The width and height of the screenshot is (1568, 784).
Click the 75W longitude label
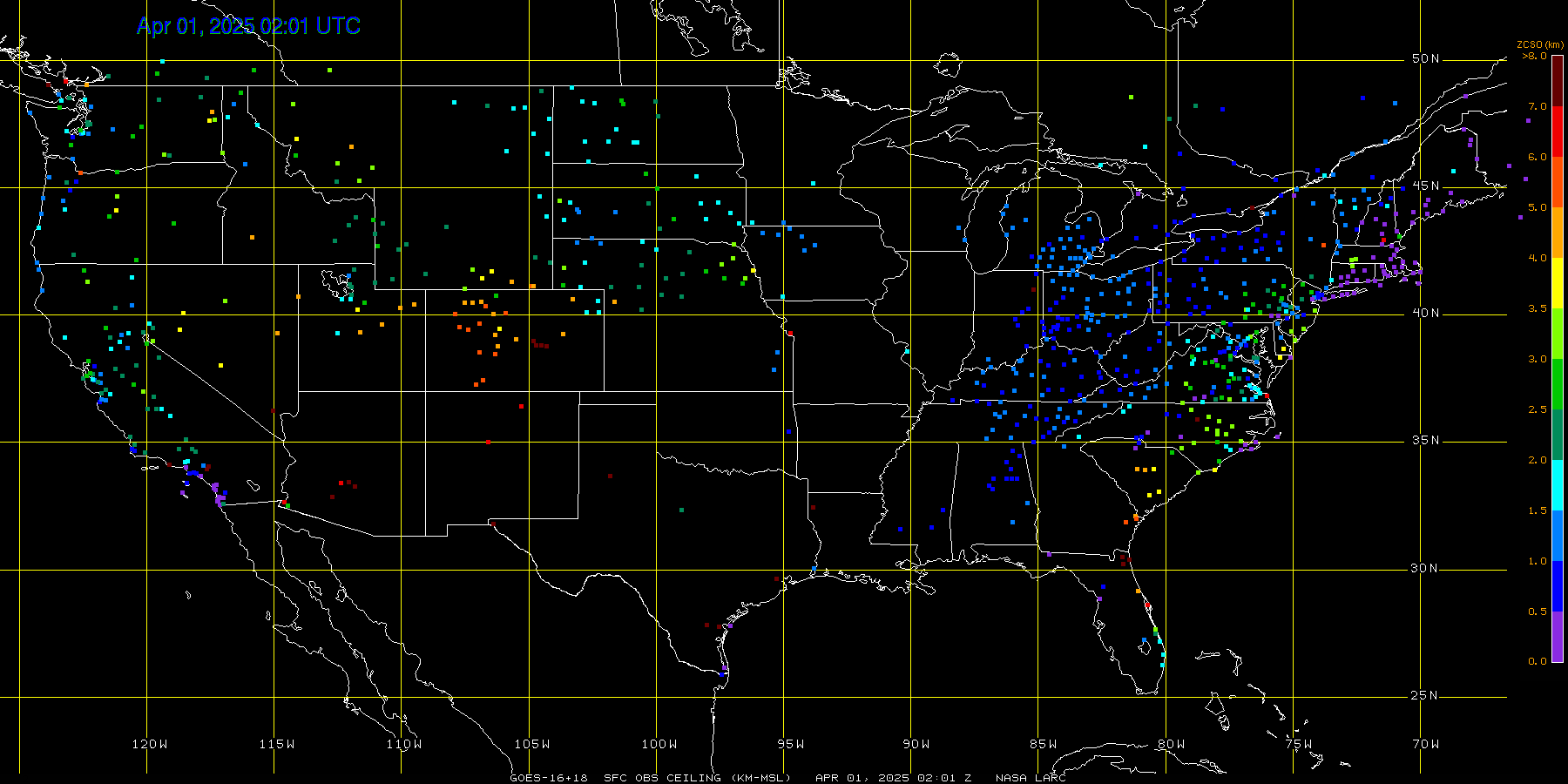tap(1299, 744)
